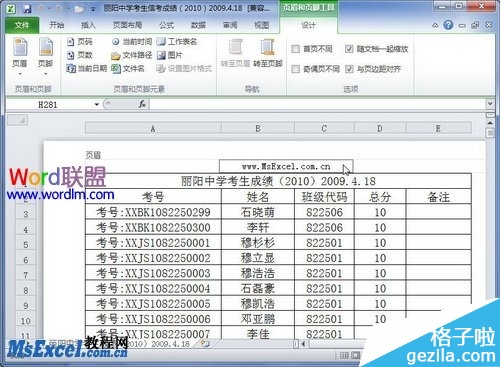Click into the formula bar input
The image size is (500, 367).
pos(318,104)
